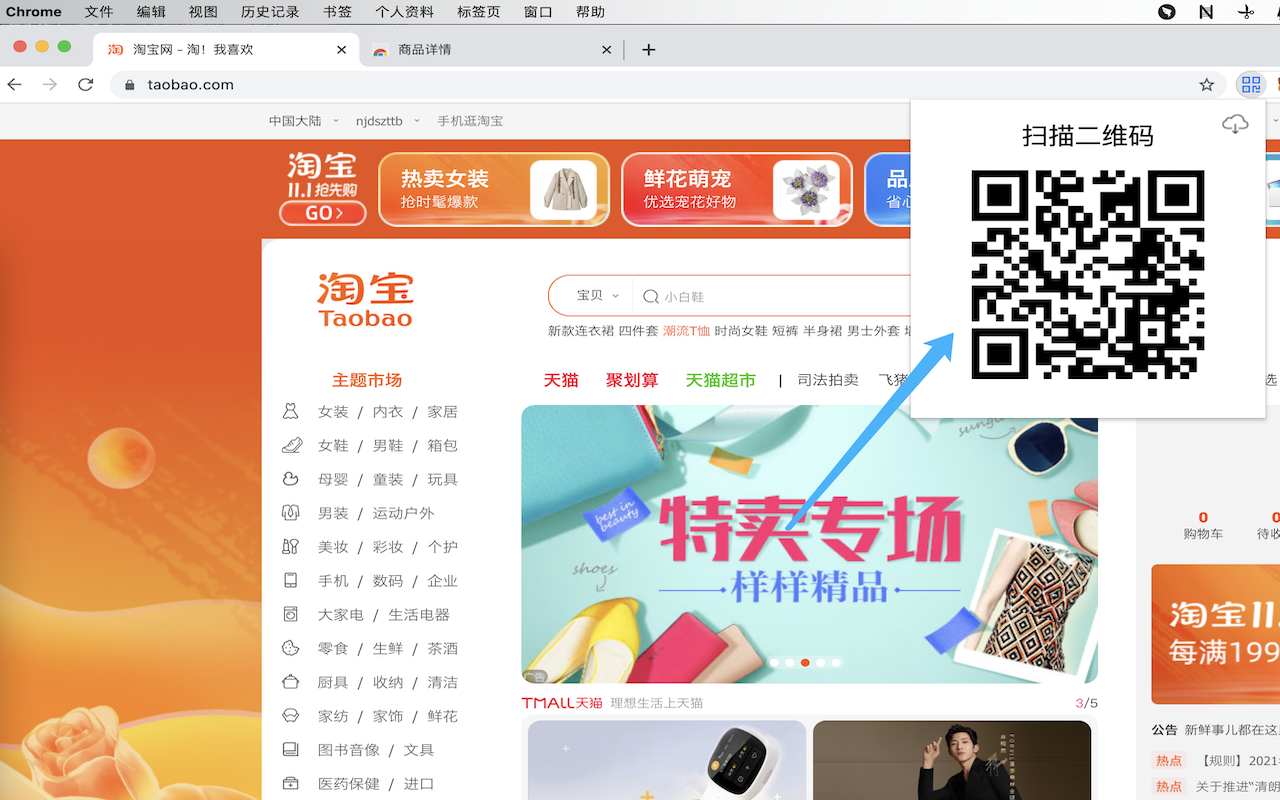Close the 淘宝网 tab

click(341, 49)
